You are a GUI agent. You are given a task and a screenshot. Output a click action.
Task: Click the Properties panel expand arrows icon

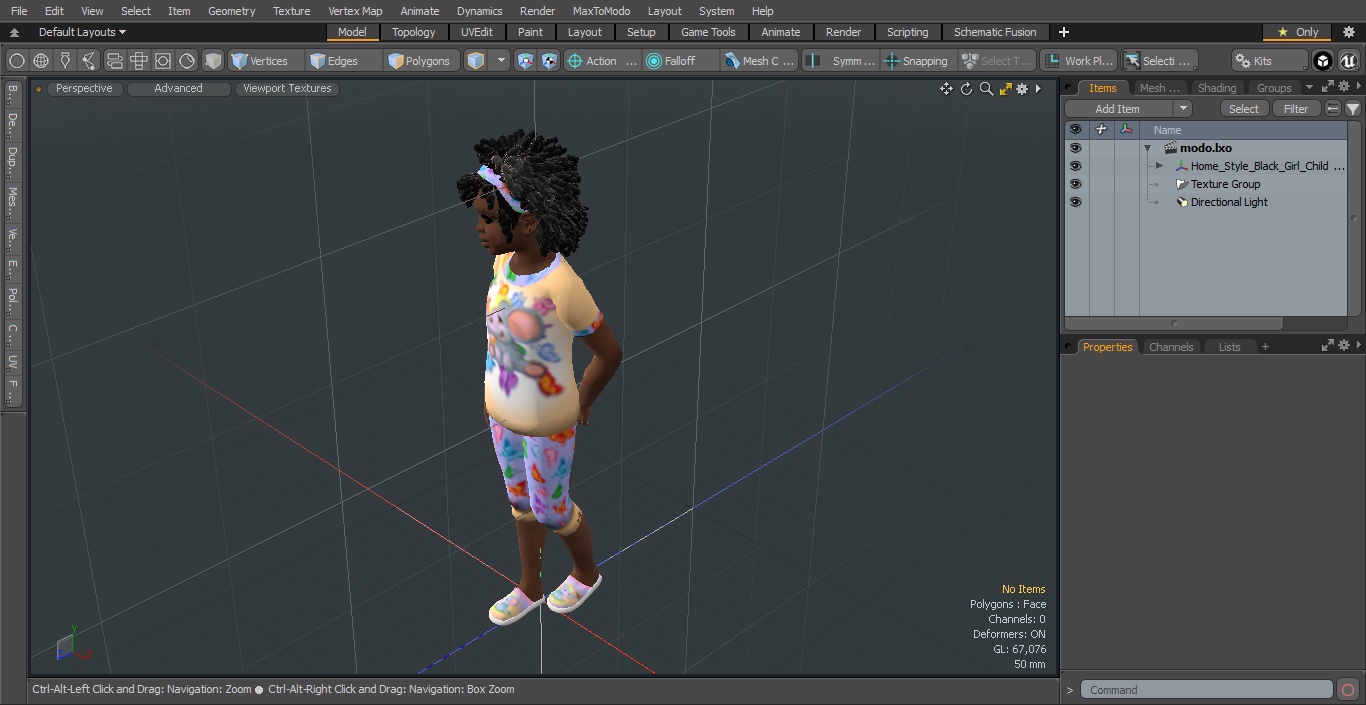pos(1328,345)
